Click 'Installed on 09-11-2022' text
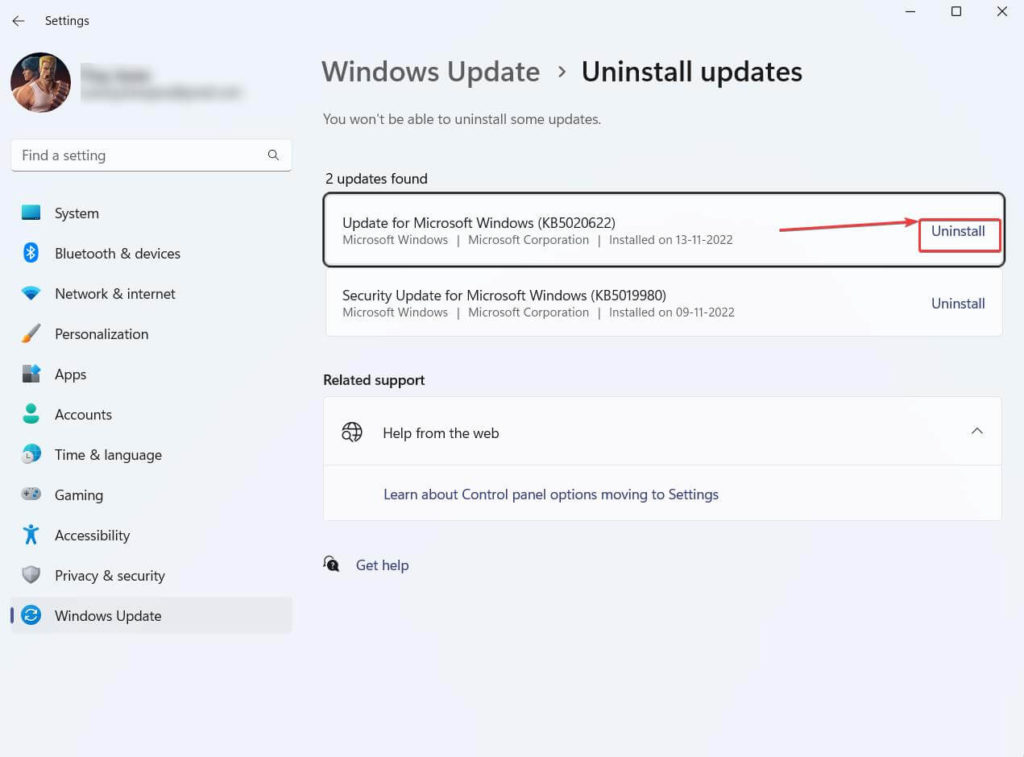The height and width of the screenshot is (757, 1024). point(671,312)
